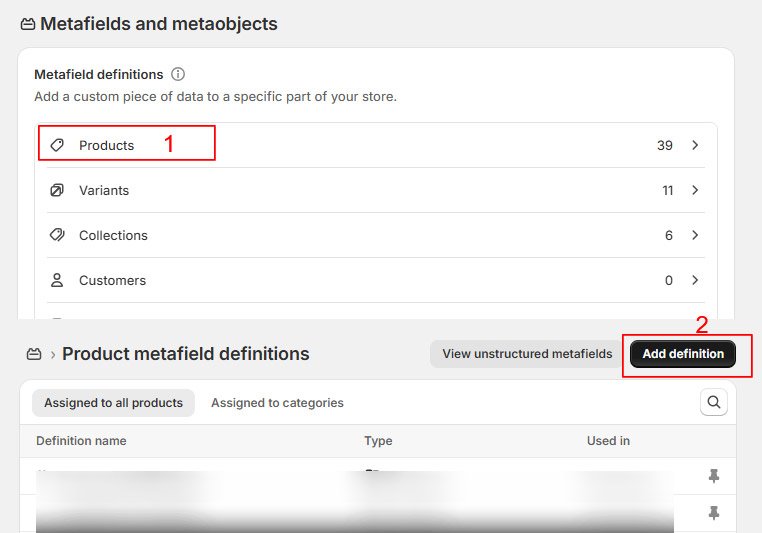Screen dimensions: 762x533
Task: Click the Definition name column header
Action: [81, 441]
